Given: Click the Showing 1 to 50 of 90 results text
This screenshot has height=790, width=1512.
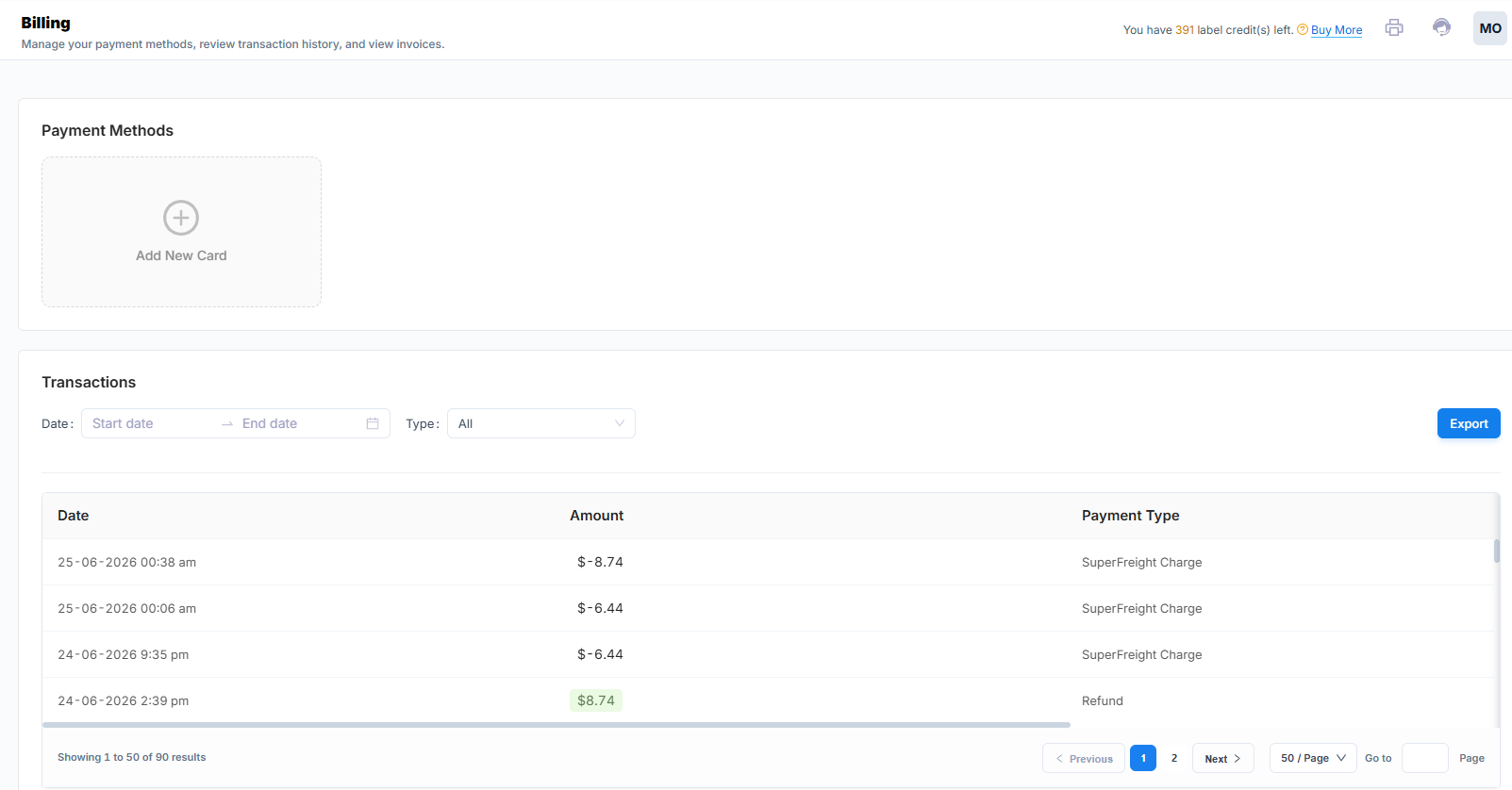Looking at the screenshot, I should pos(131,757).
